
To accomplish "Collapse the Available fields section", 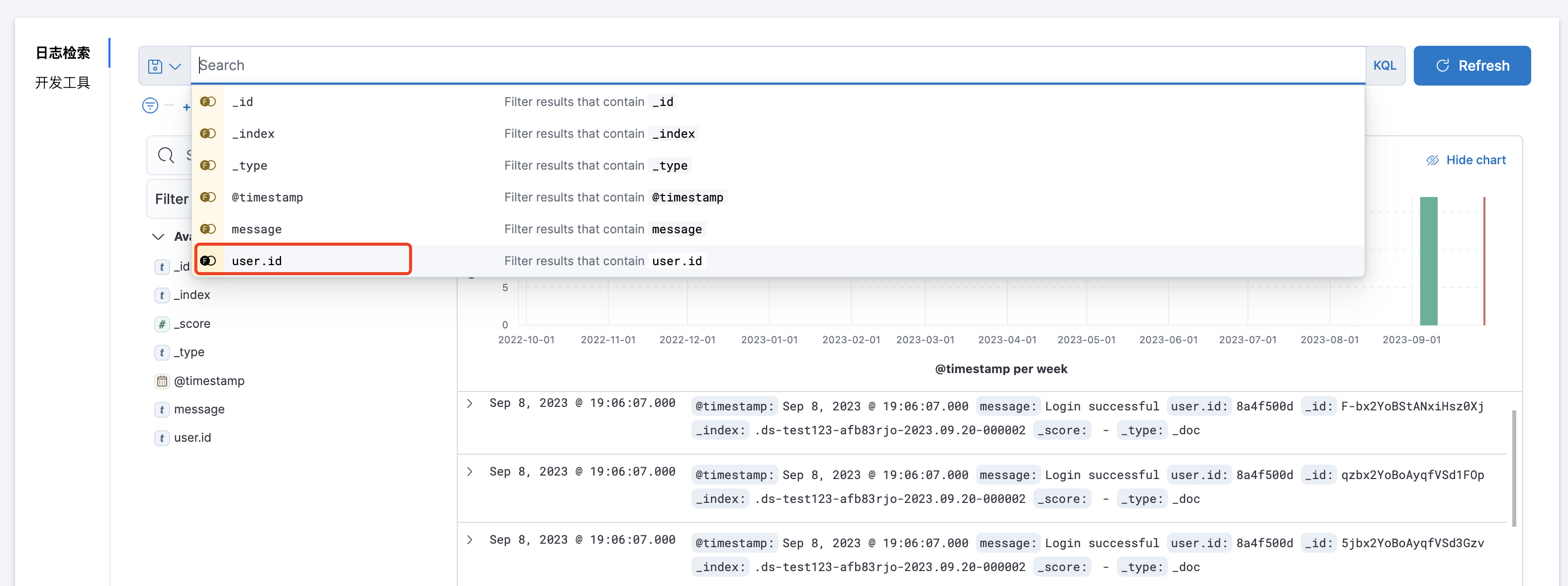I will tap(158, 237).
